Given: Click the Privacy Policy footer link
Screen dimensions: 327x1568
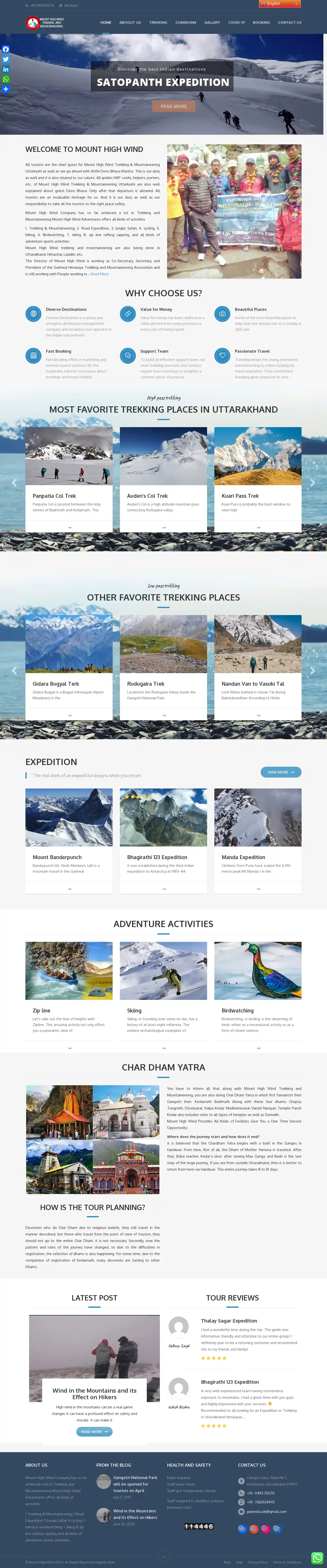Looking at the screenshot, I should pos(257,1562).
